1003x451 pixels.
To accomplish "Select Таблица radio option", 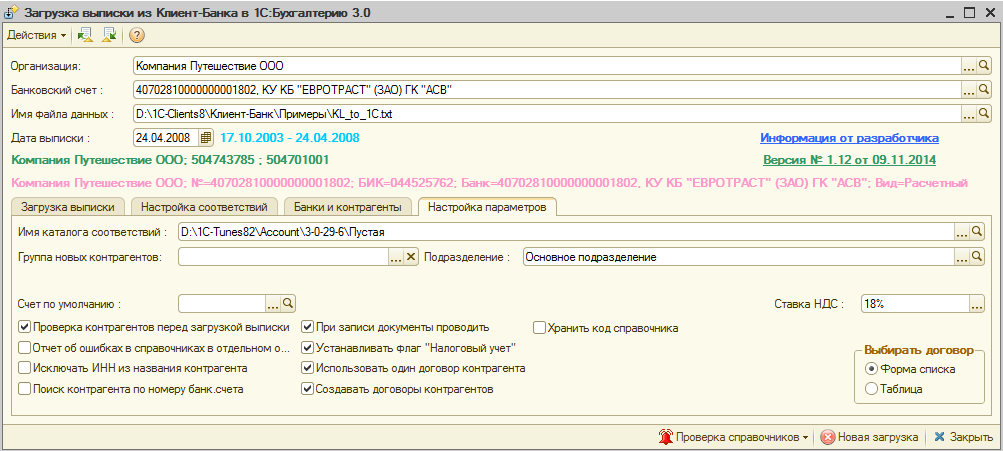I will coord(871,388).
